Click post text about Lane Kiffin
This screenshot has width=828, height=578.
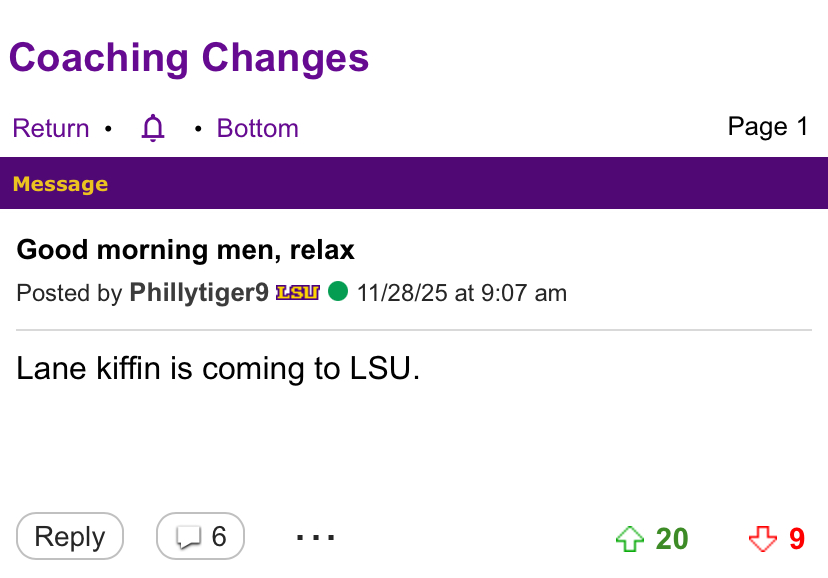click(x=218, y=369)
